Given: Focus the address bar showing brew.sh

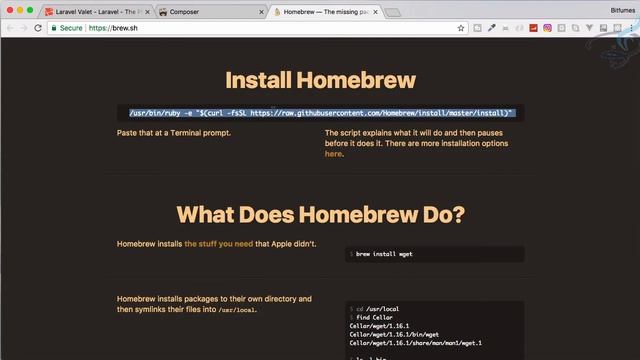Looking at the screenshot, I should tap(257, 28).
